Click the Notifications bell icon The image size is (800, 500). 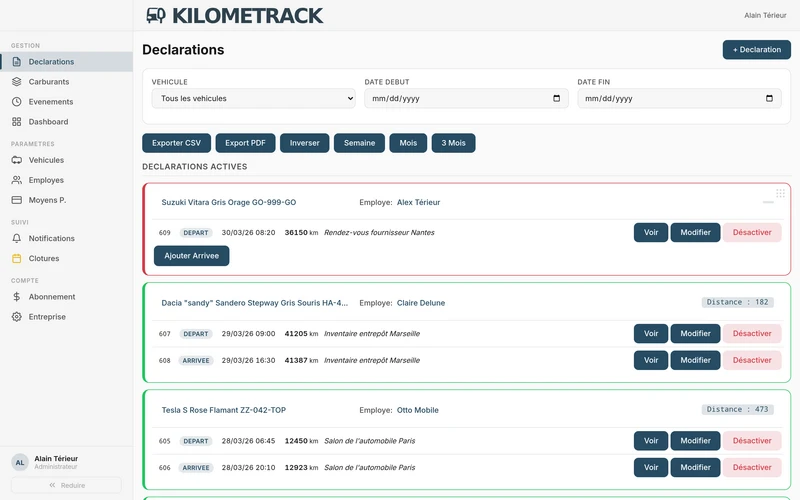point(17,238)
